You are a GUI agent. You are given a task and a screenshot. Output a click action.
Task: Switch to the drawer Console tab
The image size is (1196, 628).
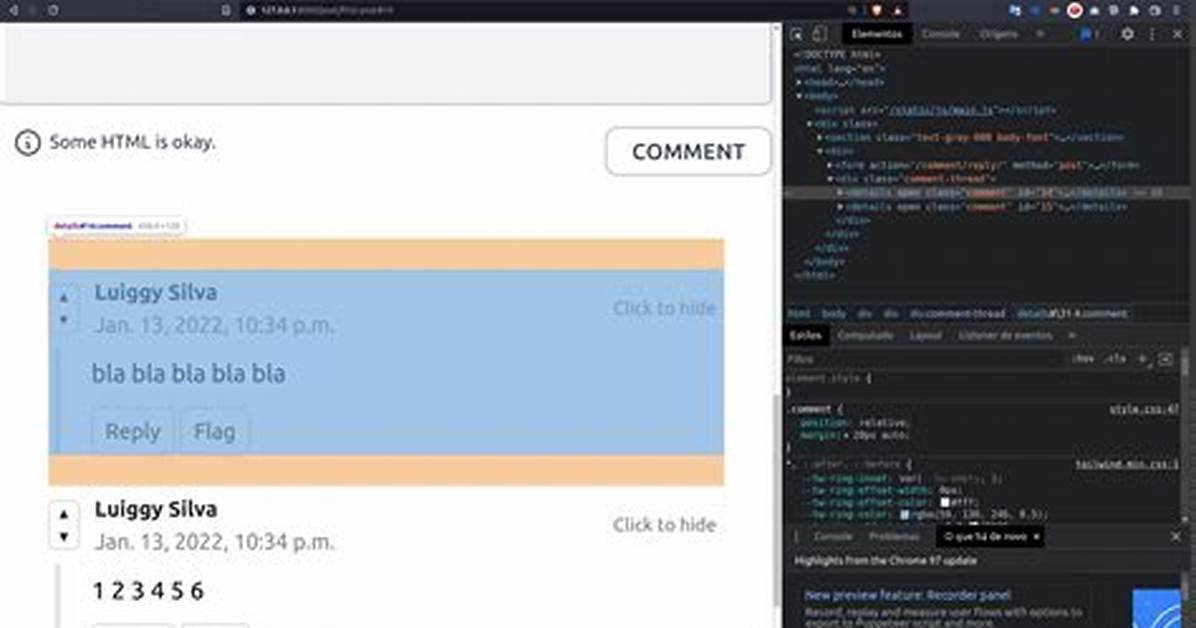(x=833, y=536)
